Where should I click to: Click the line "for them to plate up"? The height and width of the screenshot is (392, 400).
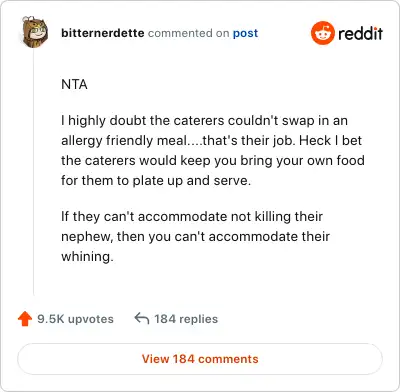156,181
